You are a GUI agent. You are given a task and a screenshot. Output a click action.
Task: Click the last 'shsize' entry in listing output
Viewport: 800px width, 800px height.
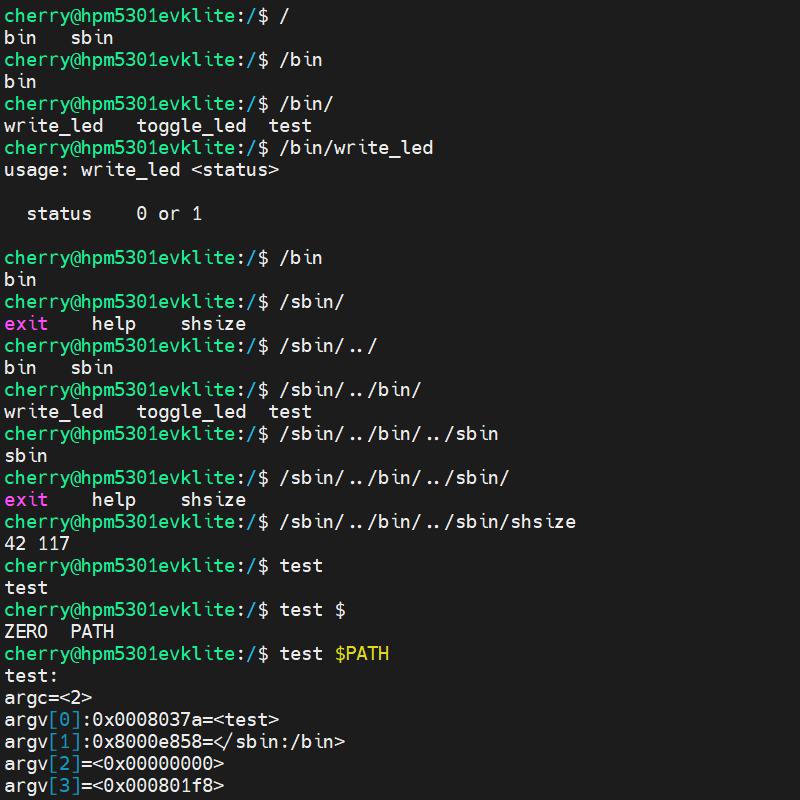(213, 500)
